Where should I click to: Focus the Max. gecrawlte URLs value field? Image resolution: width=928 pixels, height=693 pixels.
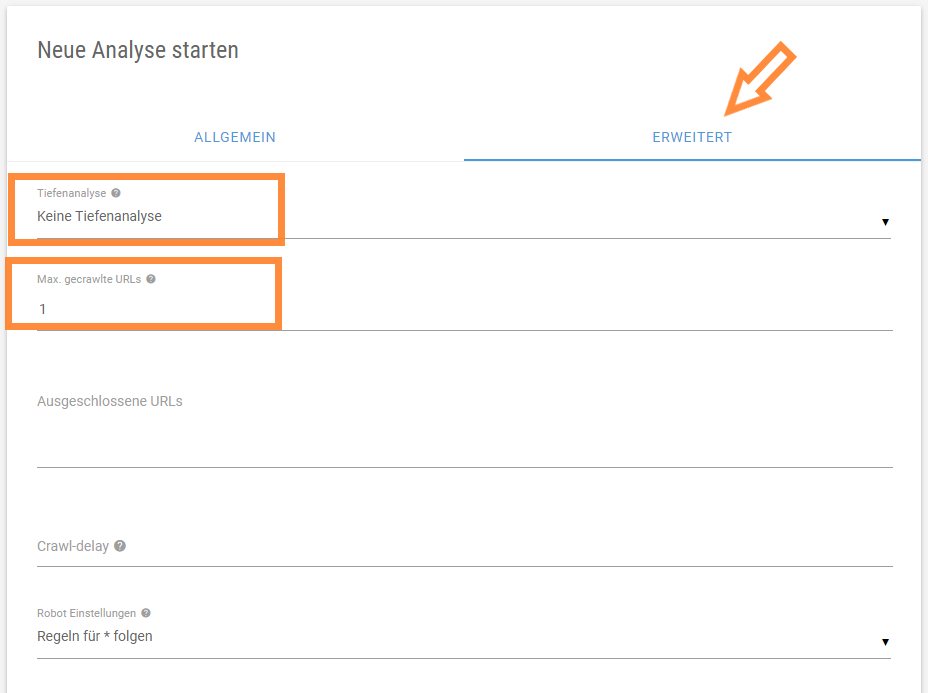465,309
